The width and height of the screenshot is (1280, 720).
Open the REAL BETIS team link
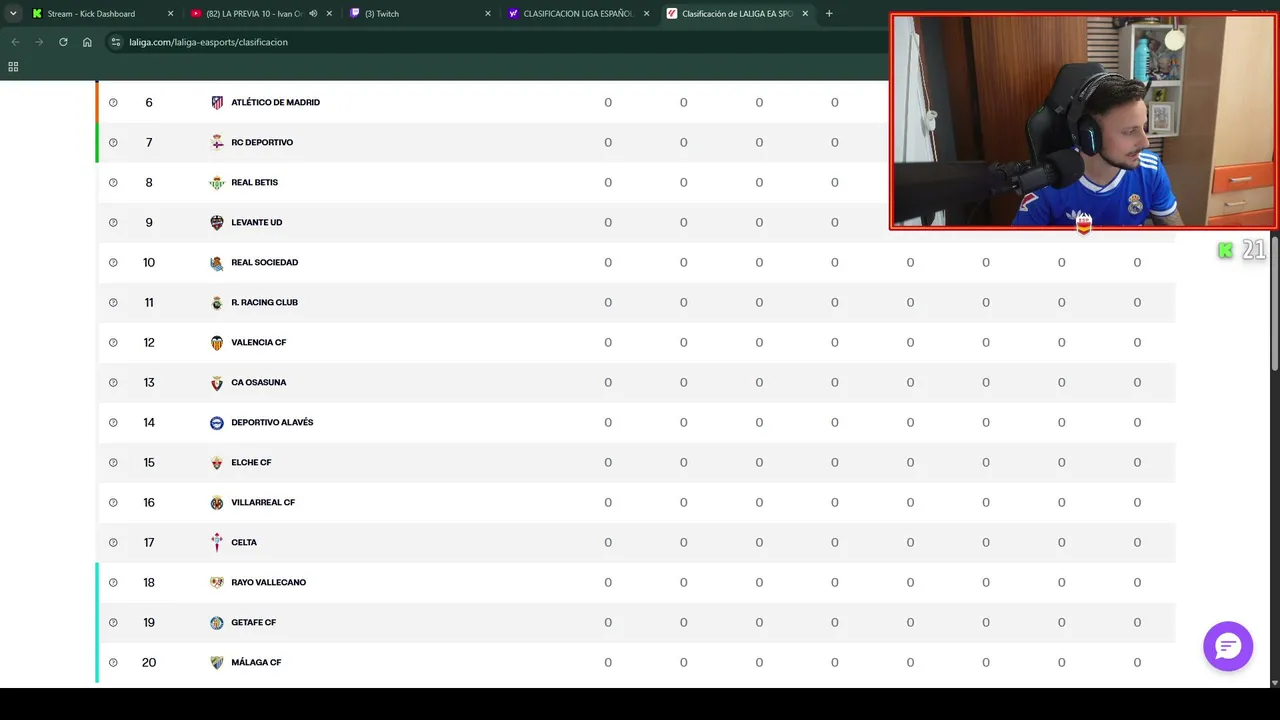tap(255, 182)
